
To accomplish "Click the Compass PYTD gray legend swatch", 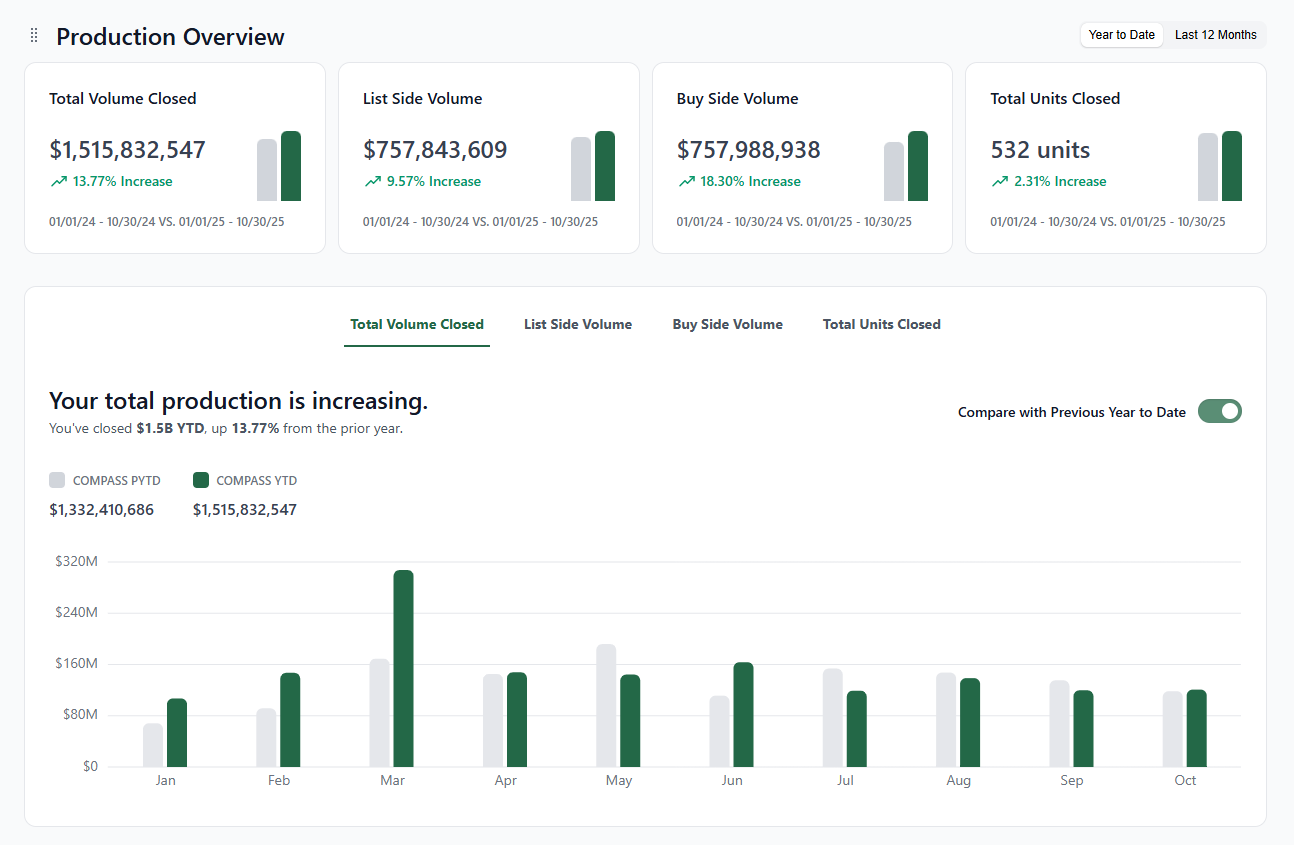I will click(x=57, y=480).
